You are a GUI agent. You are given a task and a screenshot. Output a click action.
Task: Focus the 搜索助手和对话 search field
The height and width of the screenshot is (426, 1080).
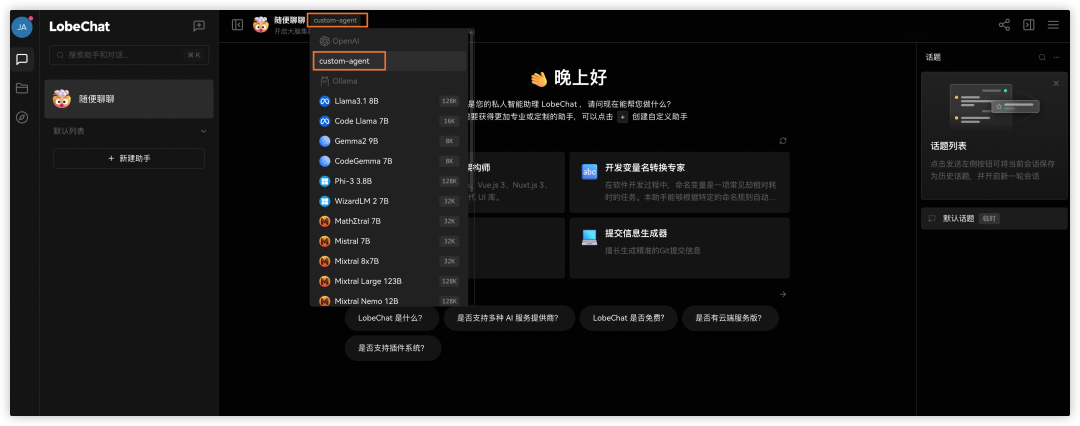(x=129, y=54)
